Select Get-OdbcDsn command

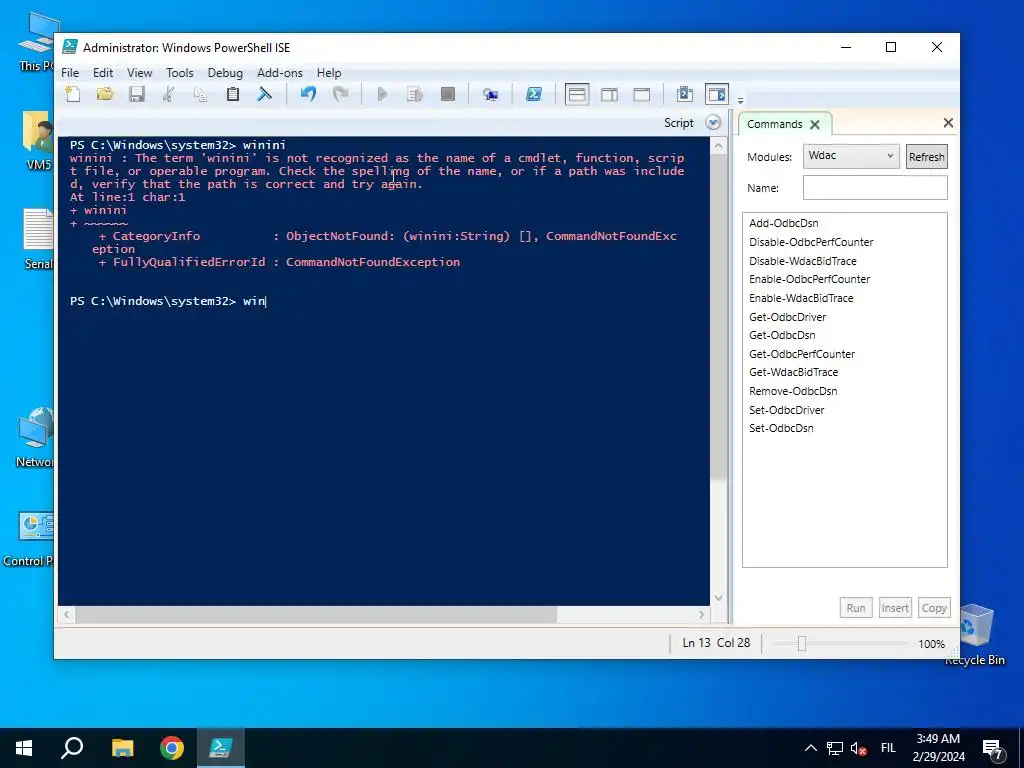click(x=782, y=335)
